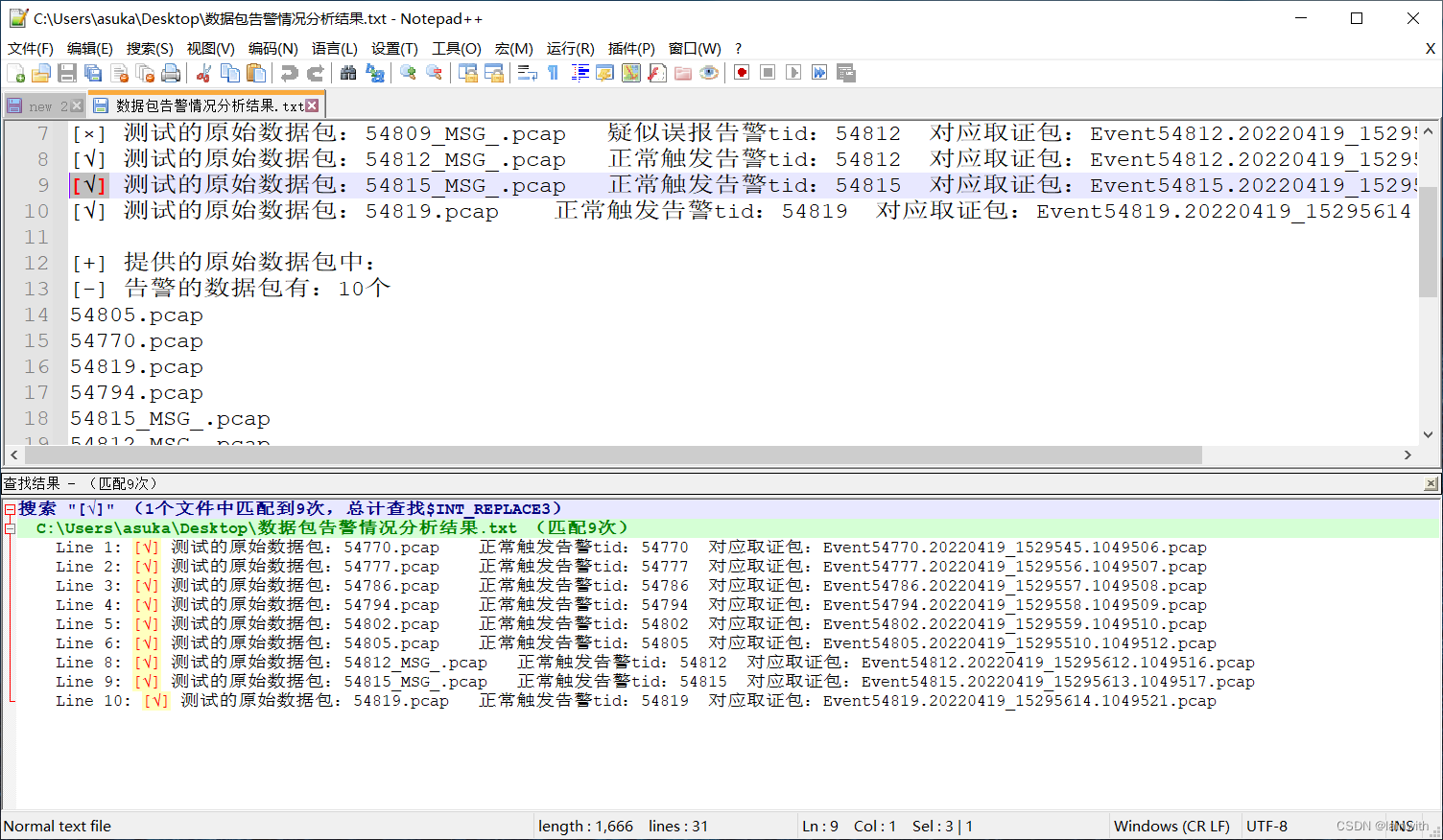
Task: Toggle synchronized horizontal scrolling
Action: pos(494,73)
